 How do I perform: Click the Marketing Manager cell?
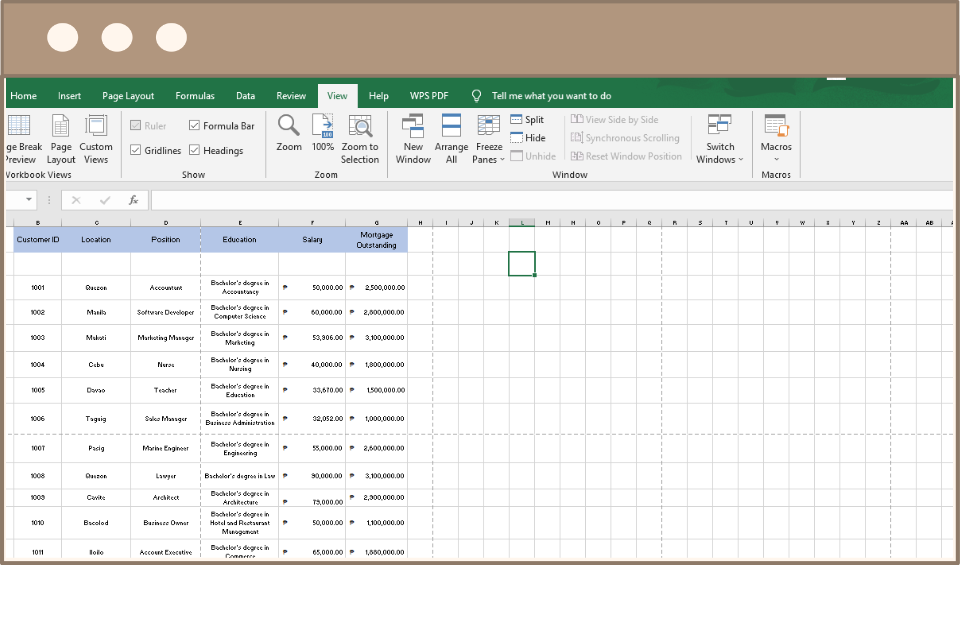coord(165,337)
